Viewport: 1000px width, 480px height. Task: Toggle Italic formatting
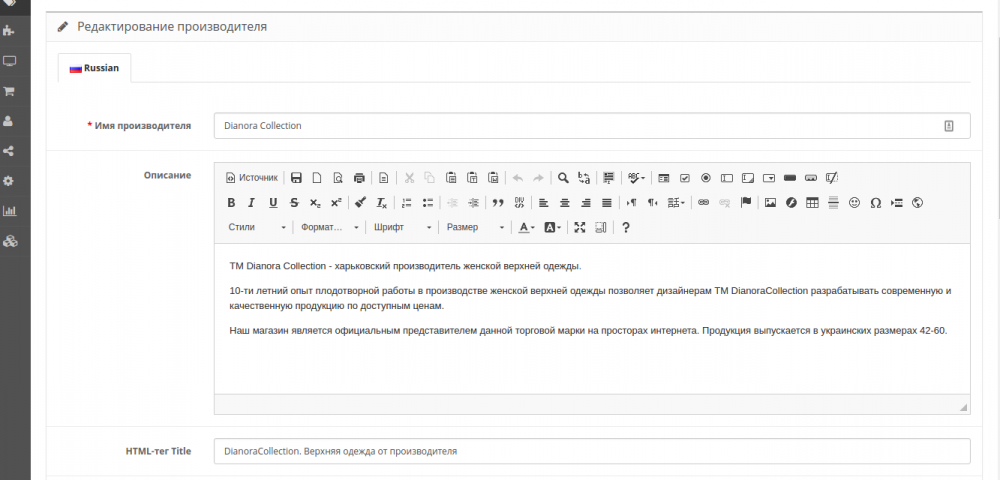[x=252, y=203]
